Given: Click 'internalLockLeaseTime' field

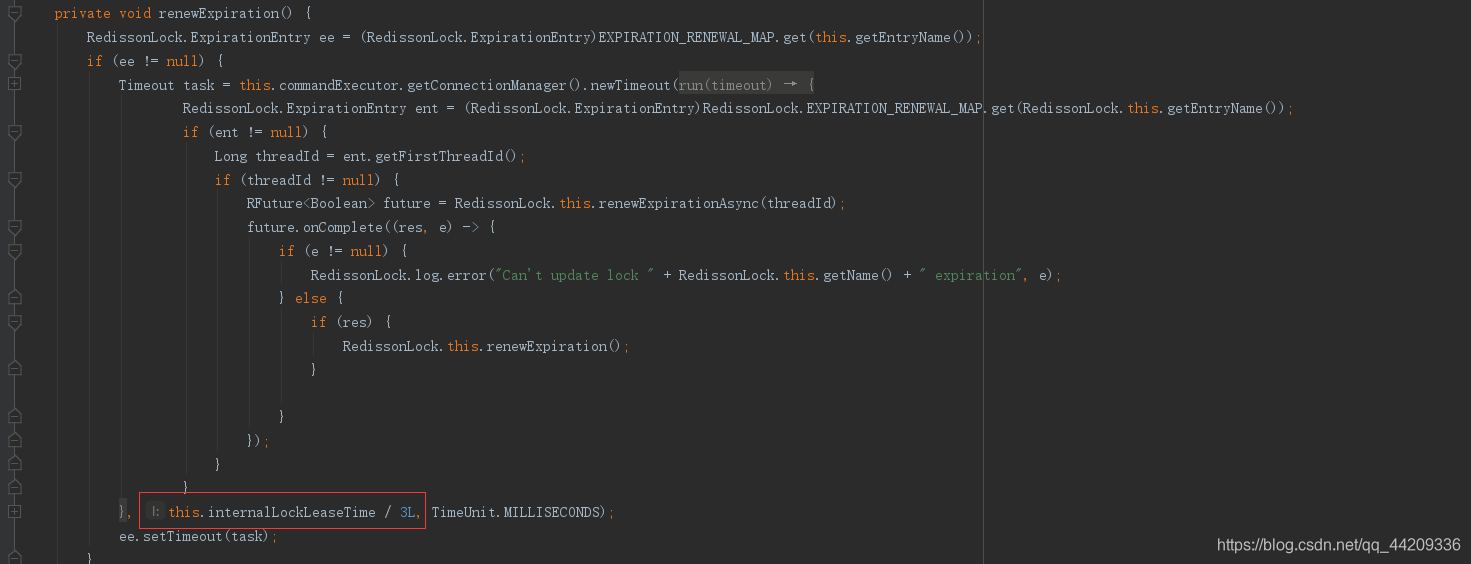Looking at the screenshot, I should coord(292,512).
